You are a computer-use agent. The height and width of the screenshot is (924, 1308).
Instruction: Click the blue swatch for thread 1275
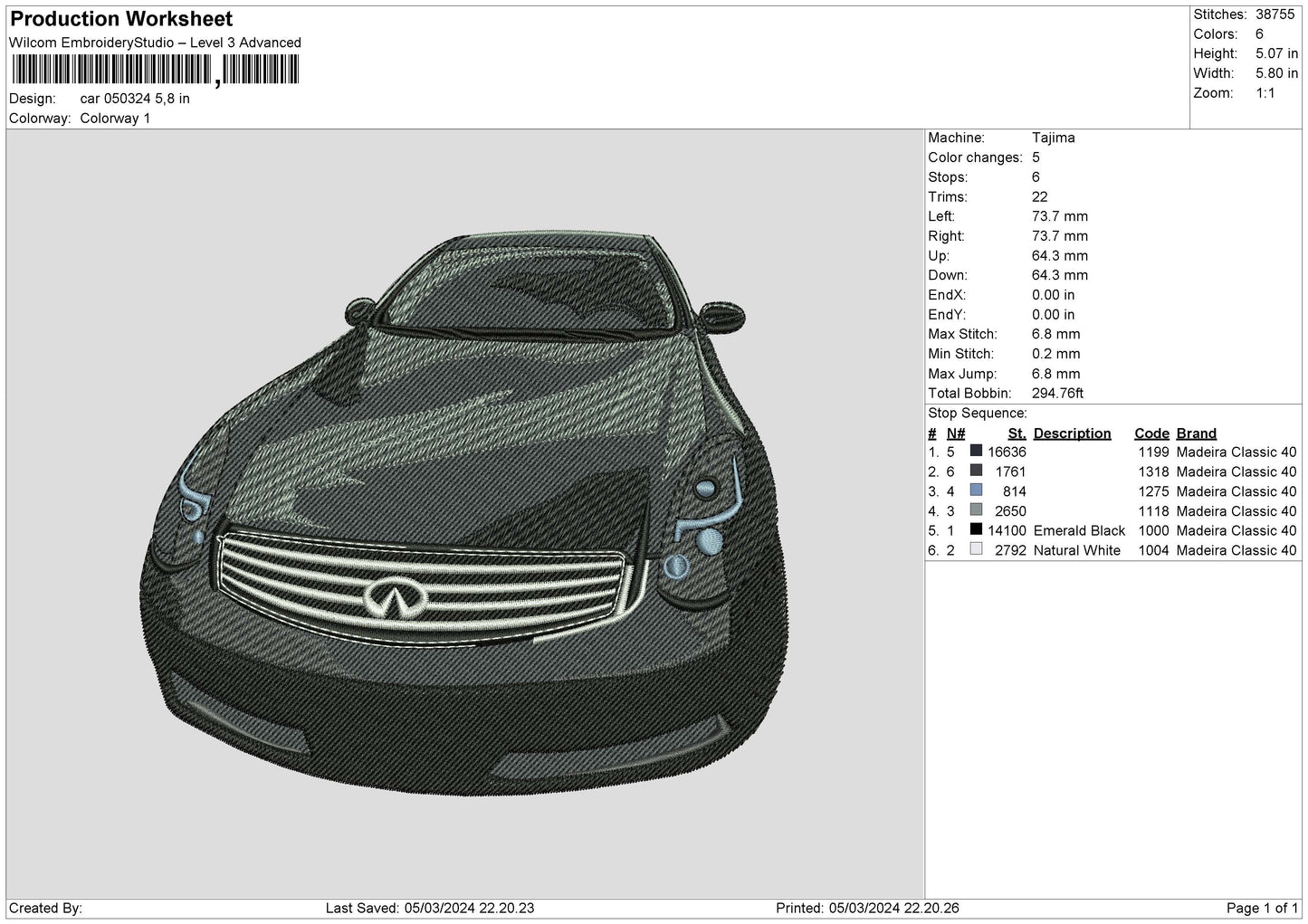click(976, 491)
